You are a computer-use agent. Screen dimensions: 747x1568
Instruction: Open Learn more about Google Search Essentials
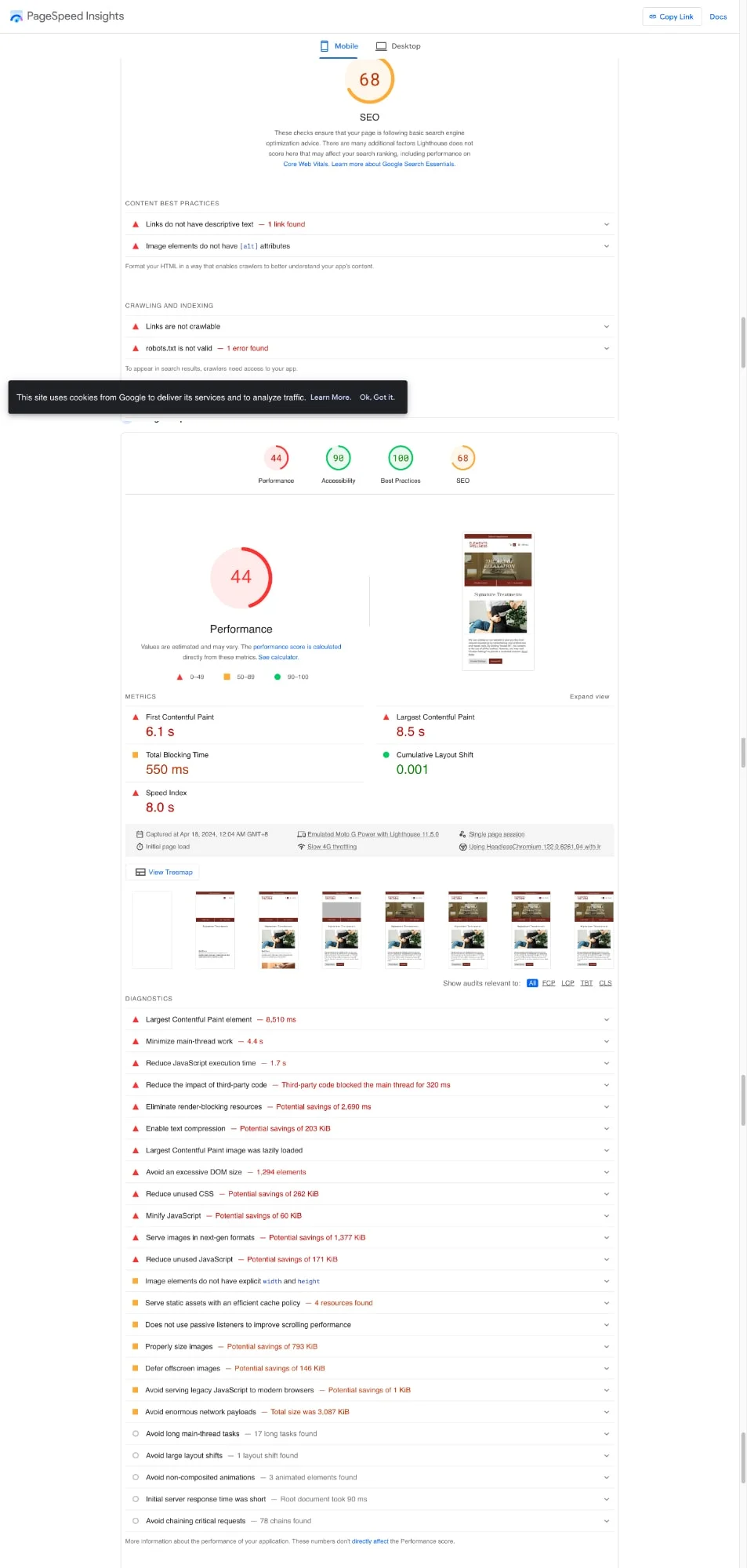(x=393, y=164)
